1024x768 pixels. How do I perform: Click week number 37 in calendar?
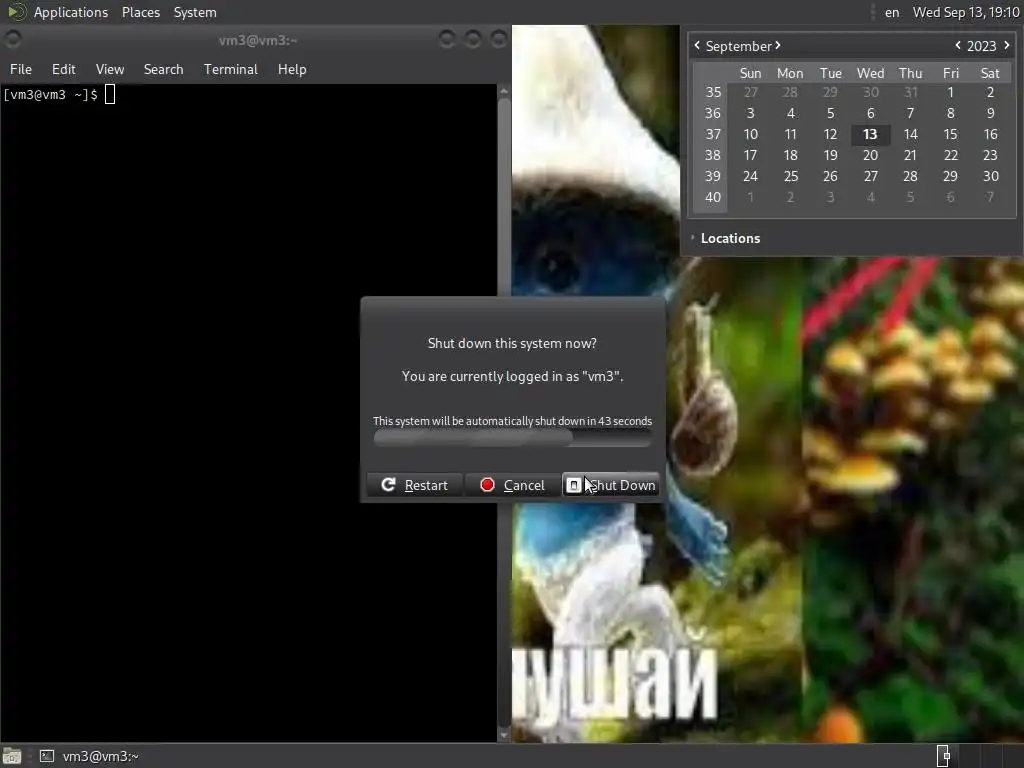click(712, 134)
